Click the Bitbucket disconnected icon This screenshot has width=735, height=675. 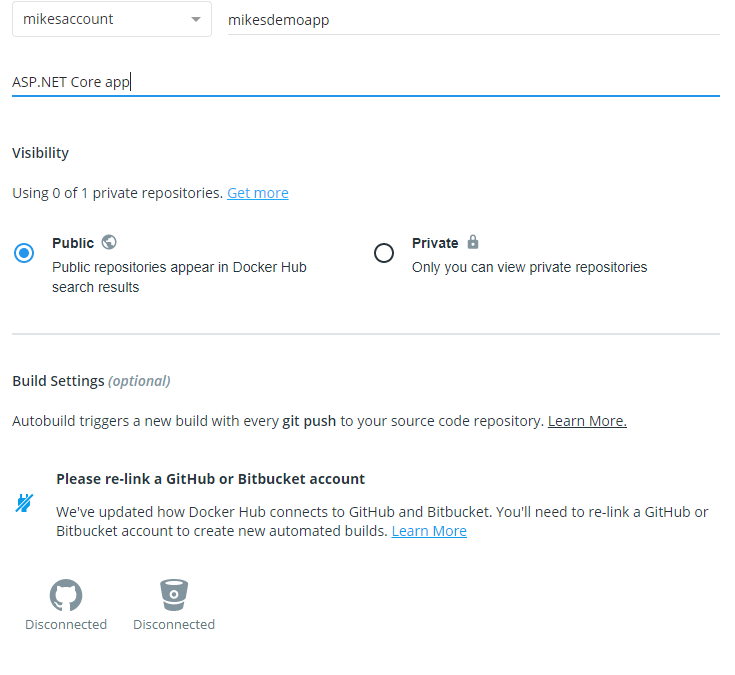[174, 596]
